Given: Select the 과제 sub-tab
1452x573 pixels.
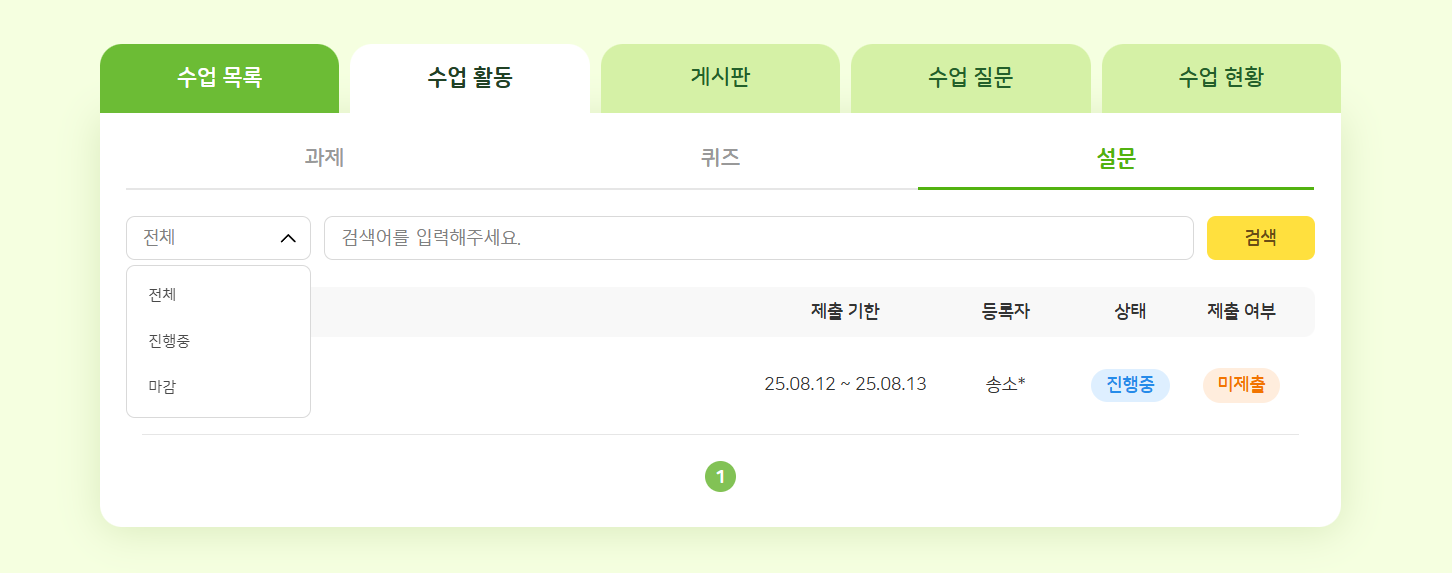Looking at the screenshot, I should coord(324,158).
